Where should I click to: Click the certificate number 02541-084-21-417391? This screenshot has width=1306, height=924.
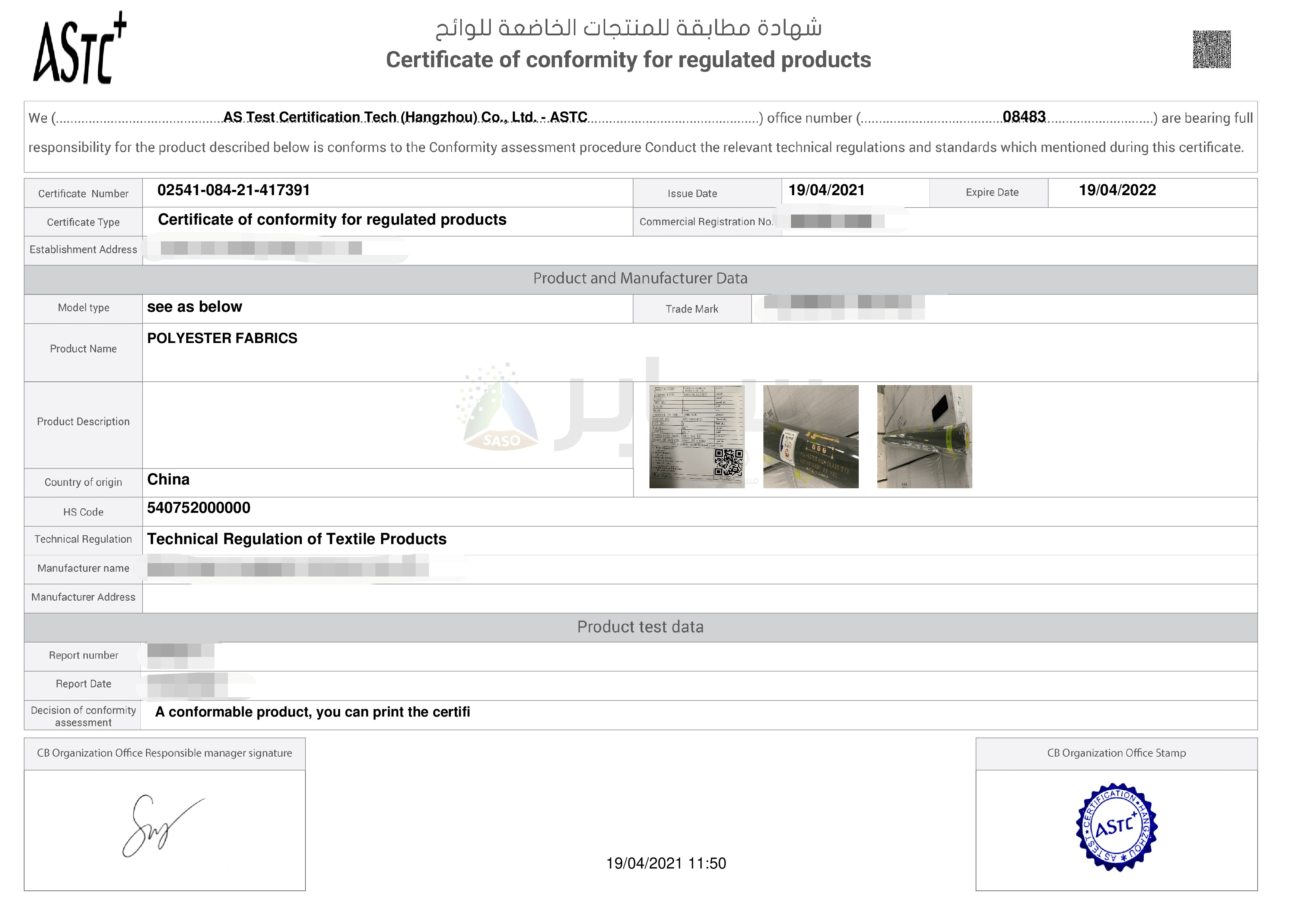[233, 190]
